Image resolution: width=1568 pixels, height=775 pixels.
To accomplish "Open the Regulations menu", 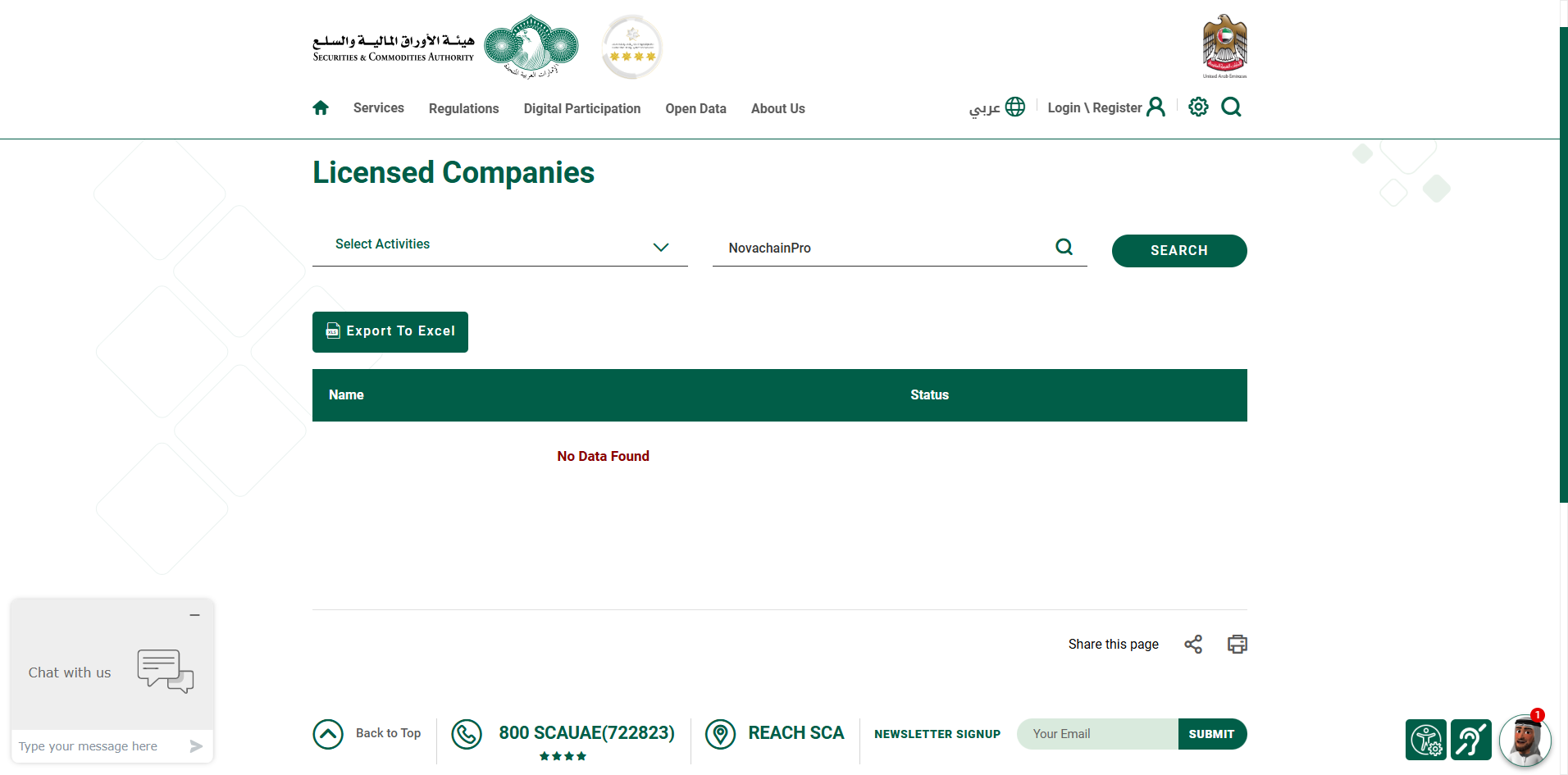I will pyautogui.click(x=463, y=108).
